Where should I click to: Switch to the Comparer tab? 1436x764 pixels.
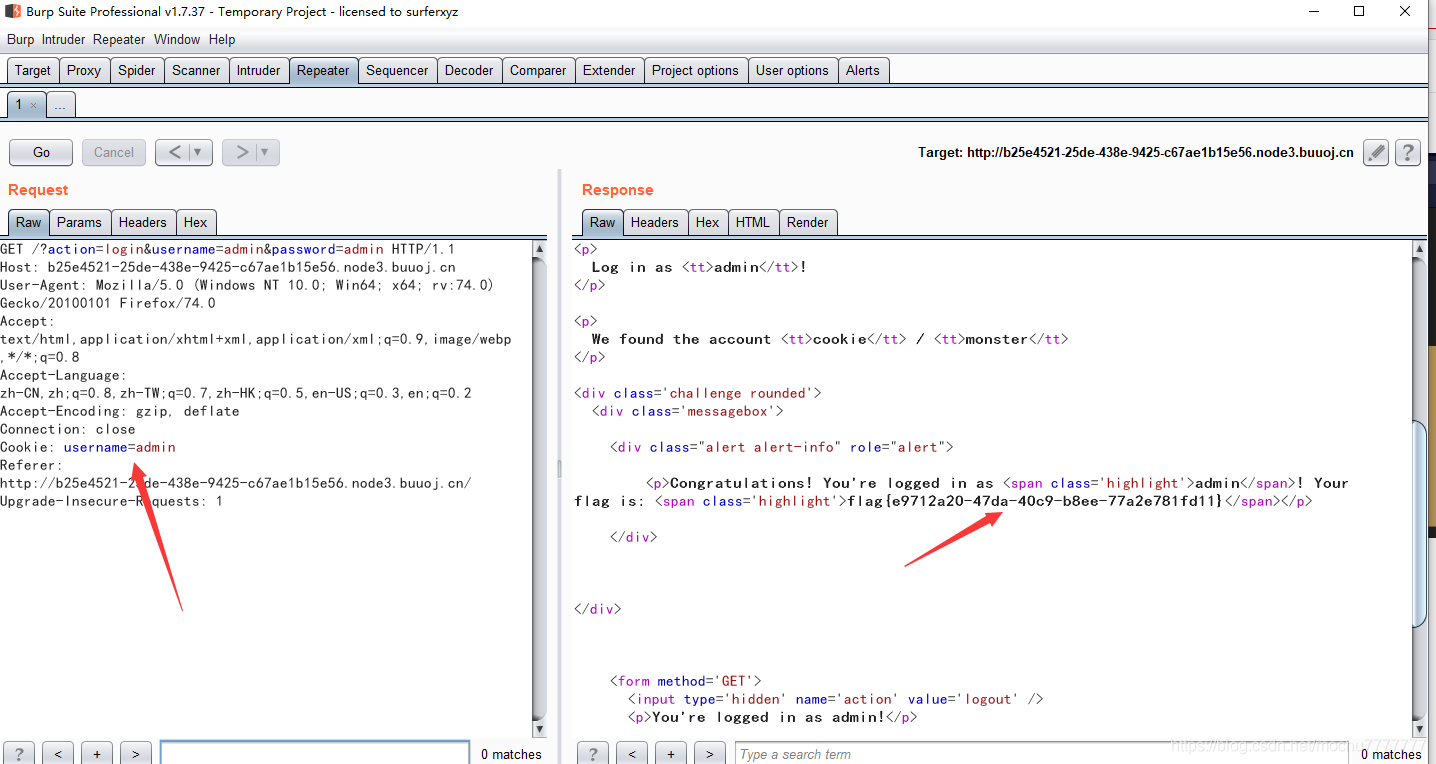538,70
